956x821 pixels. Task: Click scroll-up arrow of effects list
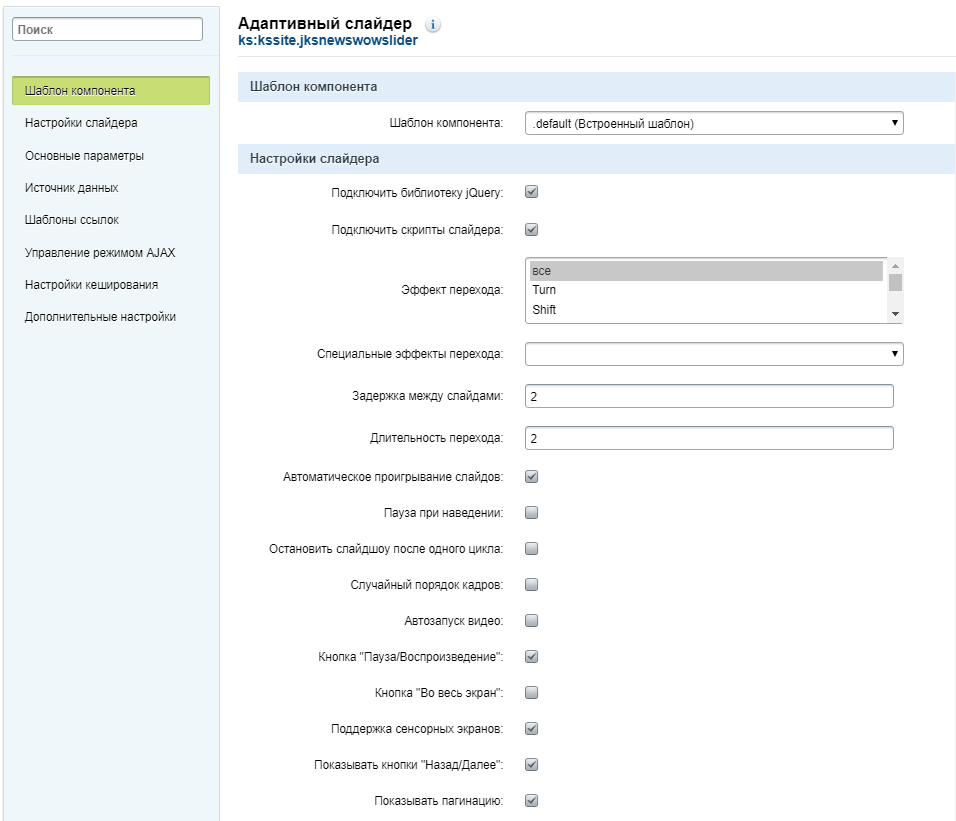[895, 266]
